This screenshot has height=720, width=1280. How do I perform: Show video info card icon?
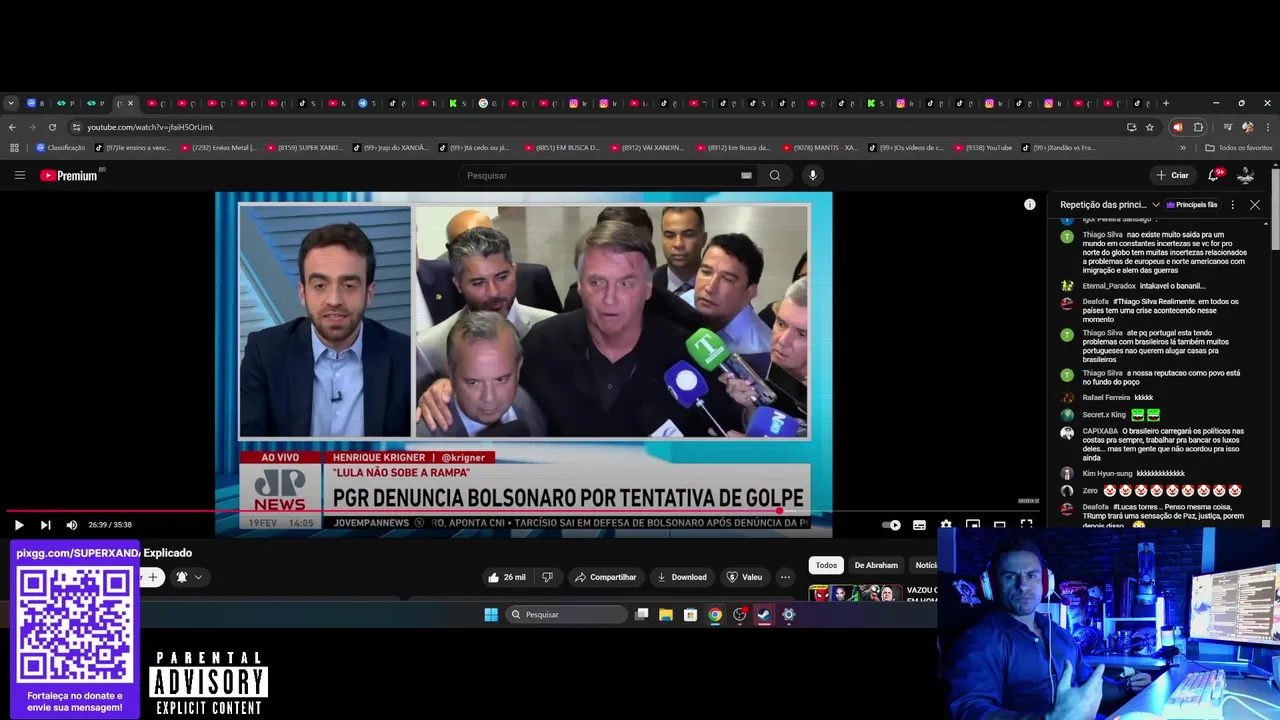(x=1029, y=204)
